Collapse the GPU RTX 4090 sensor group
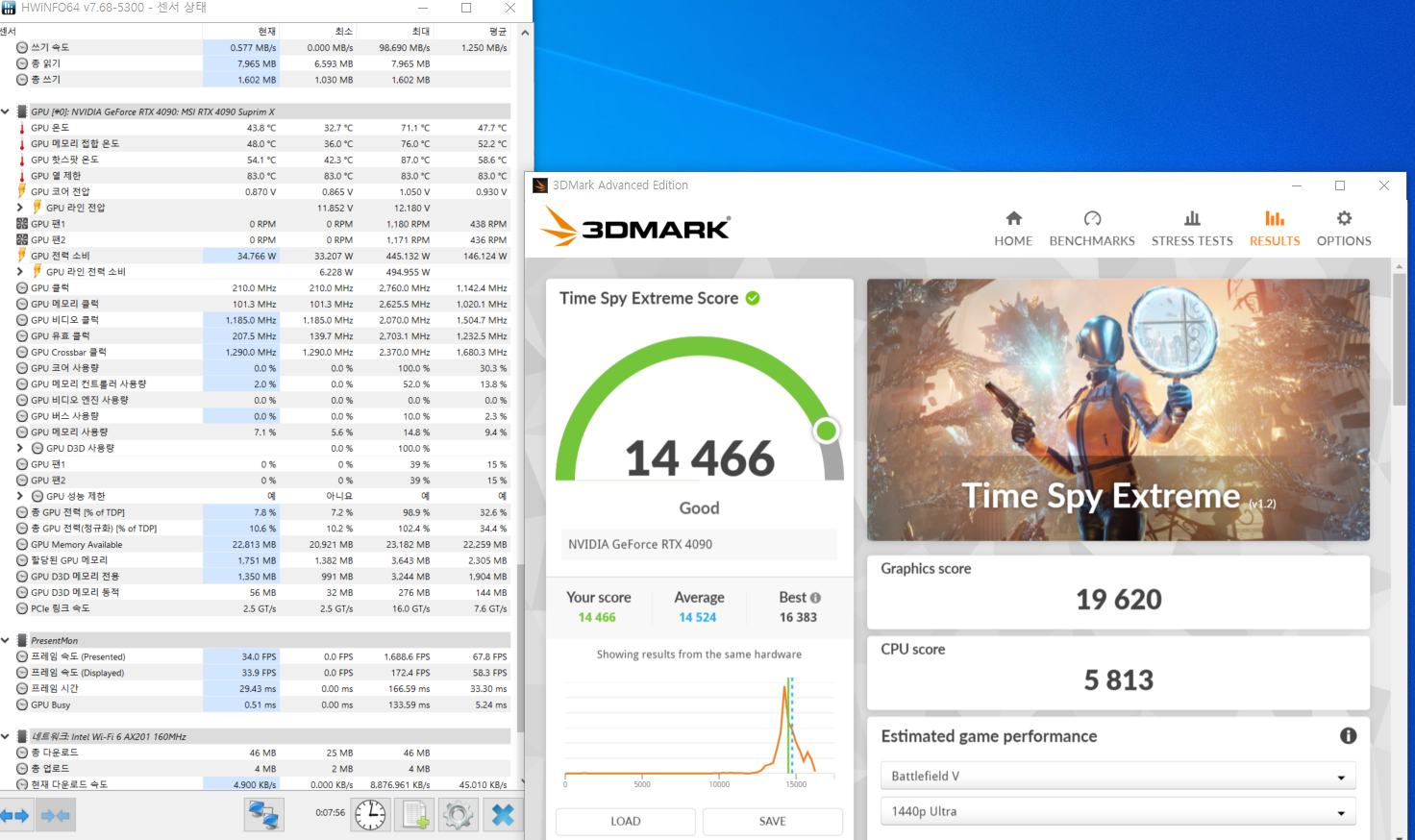Screen dimensions: 1415x840 [x=6, y=111]
